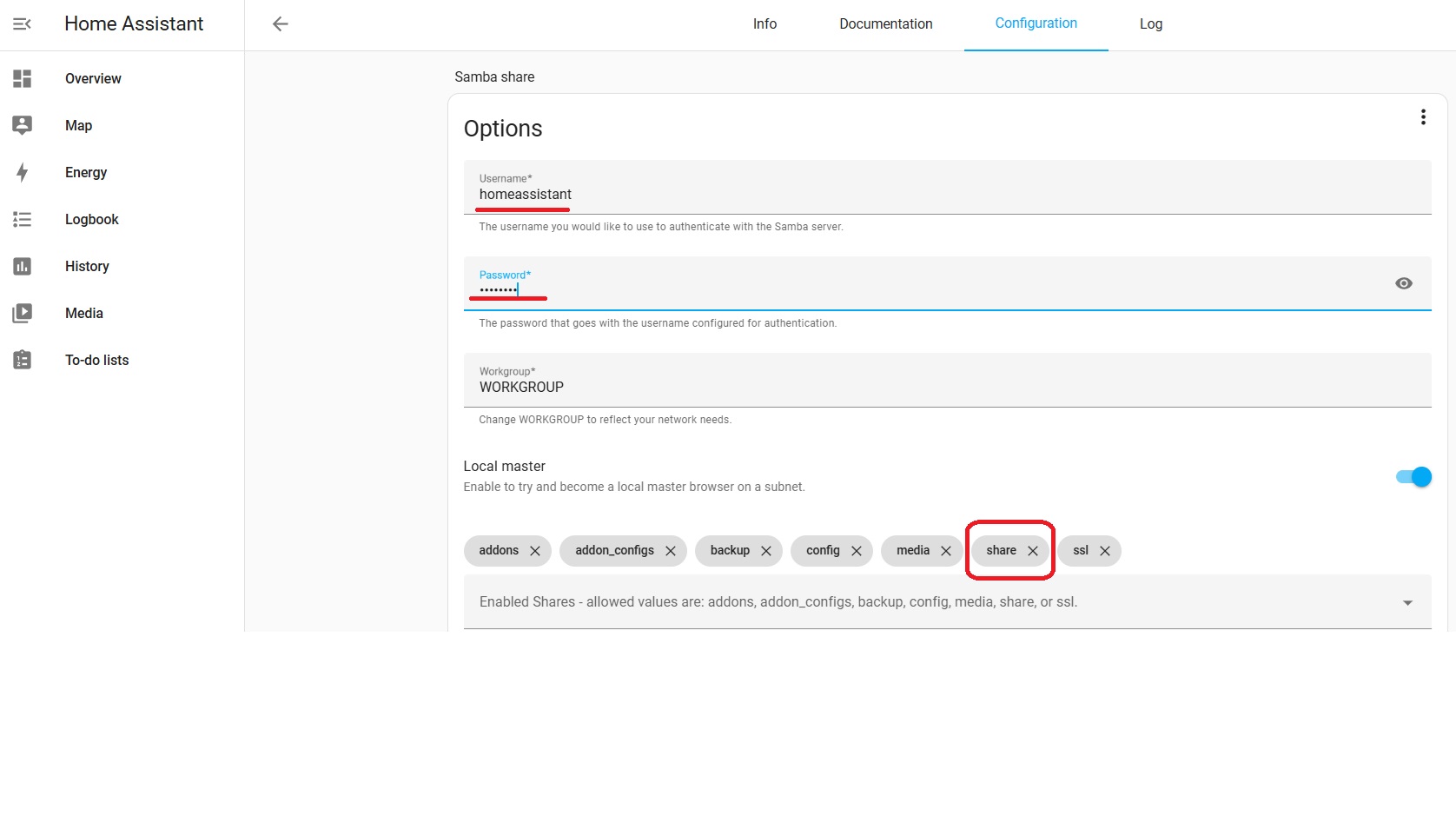
Task: Click the media chip label
Action: click(913, 550)
